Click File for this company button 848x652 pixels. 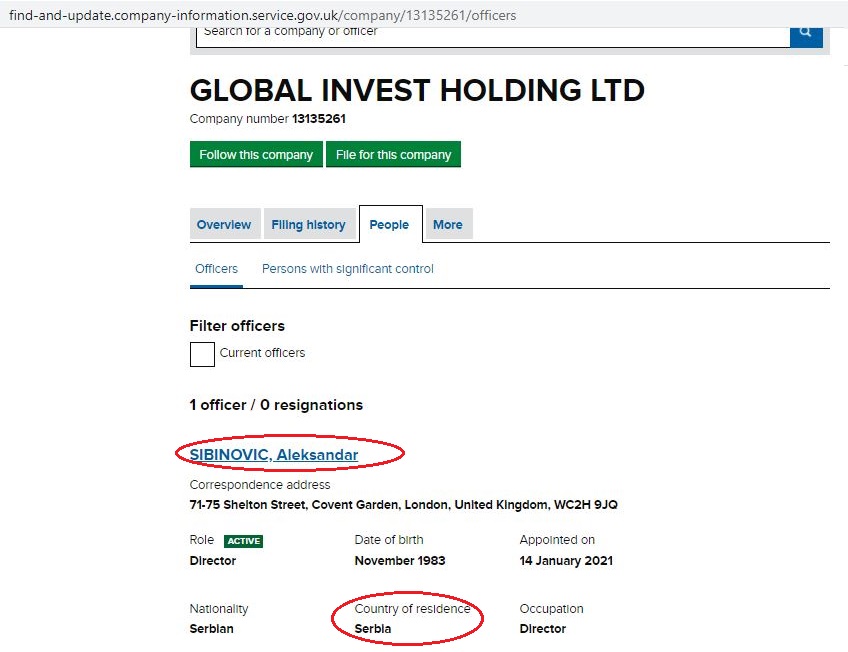click(393, 155)
